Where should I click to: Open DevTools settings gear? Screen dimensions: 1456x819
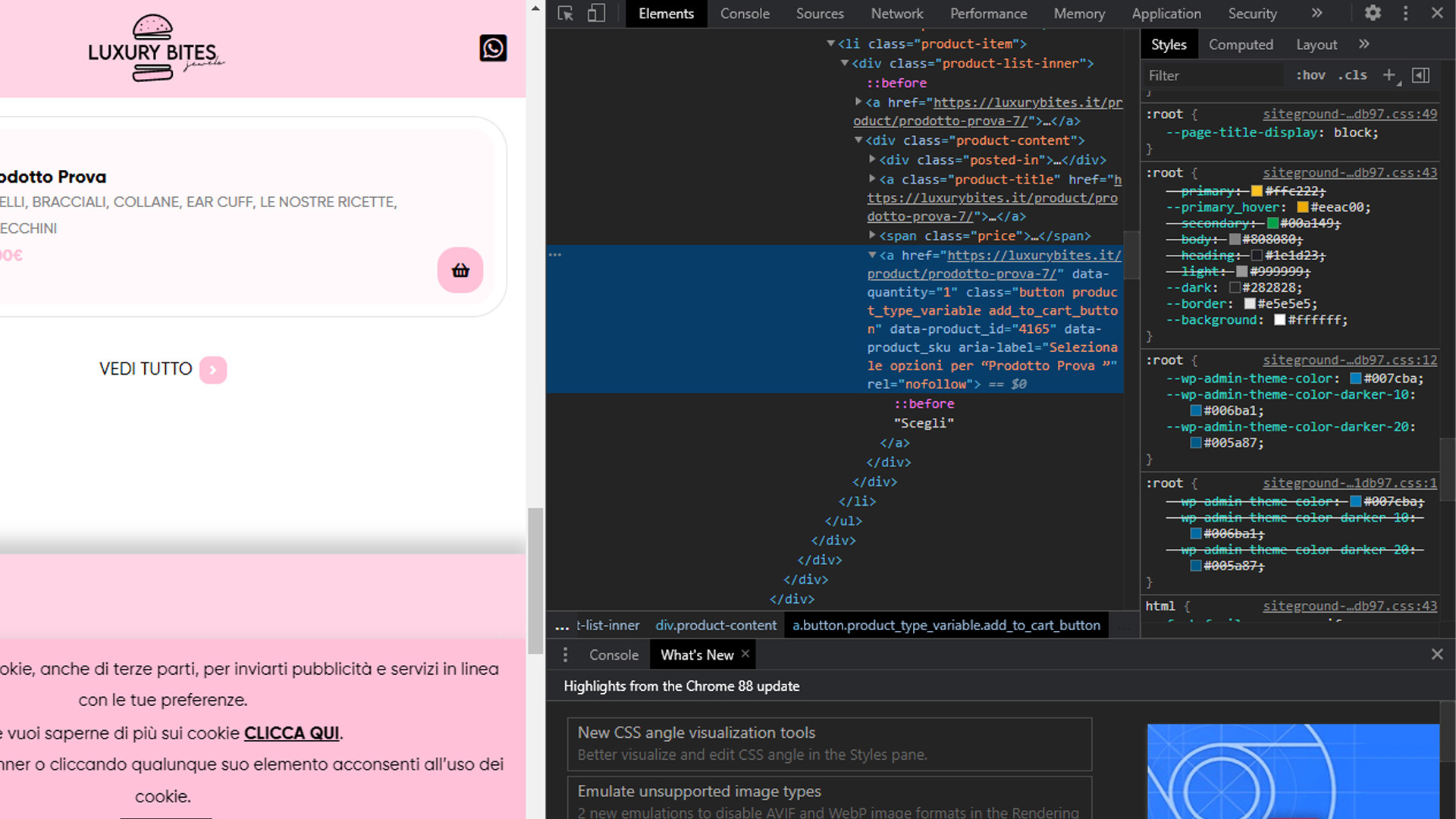point(1373,14)
